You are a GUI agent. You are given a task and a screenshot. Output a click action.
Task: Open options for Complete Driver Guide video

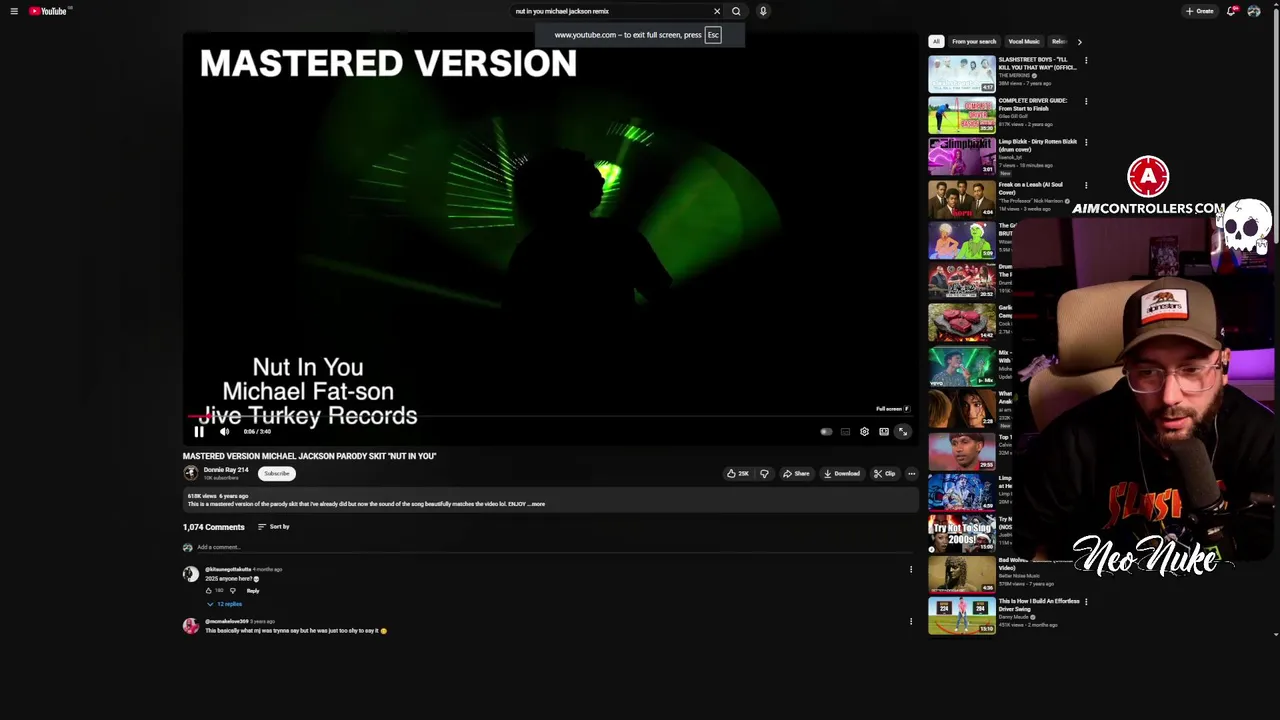pos(1086,102)
